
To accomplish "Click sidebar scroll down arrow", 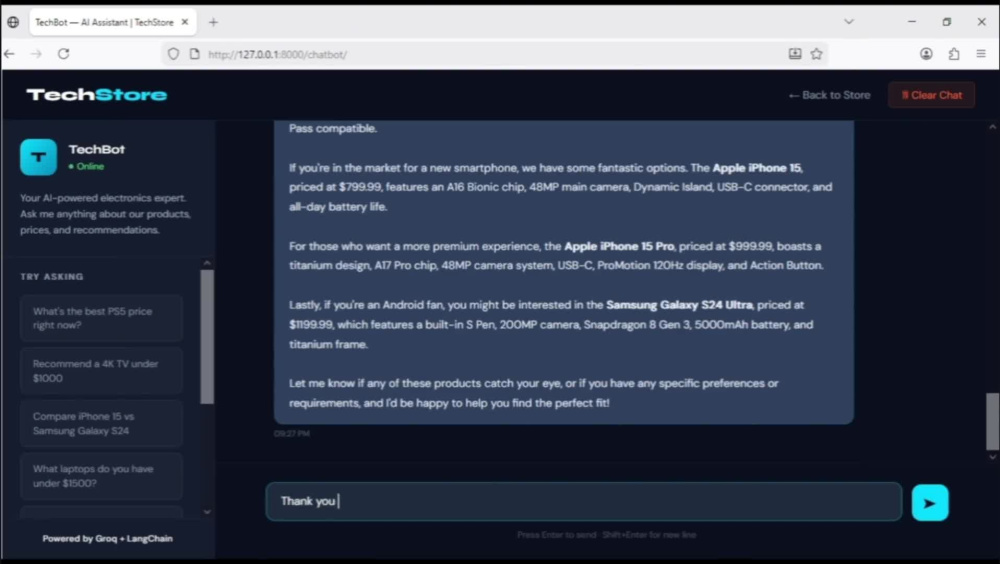I will tap(207, 512).
